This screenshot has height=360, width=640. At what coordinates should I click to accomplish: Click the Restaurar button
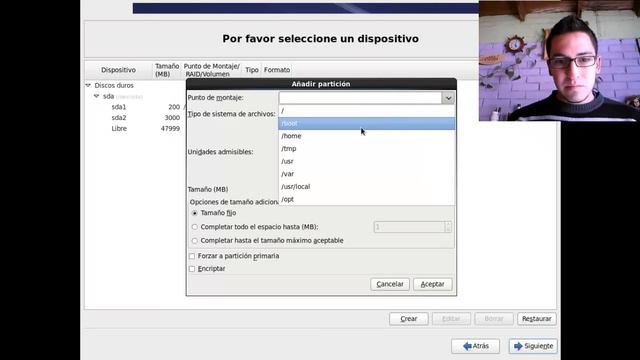click(537, 319)
